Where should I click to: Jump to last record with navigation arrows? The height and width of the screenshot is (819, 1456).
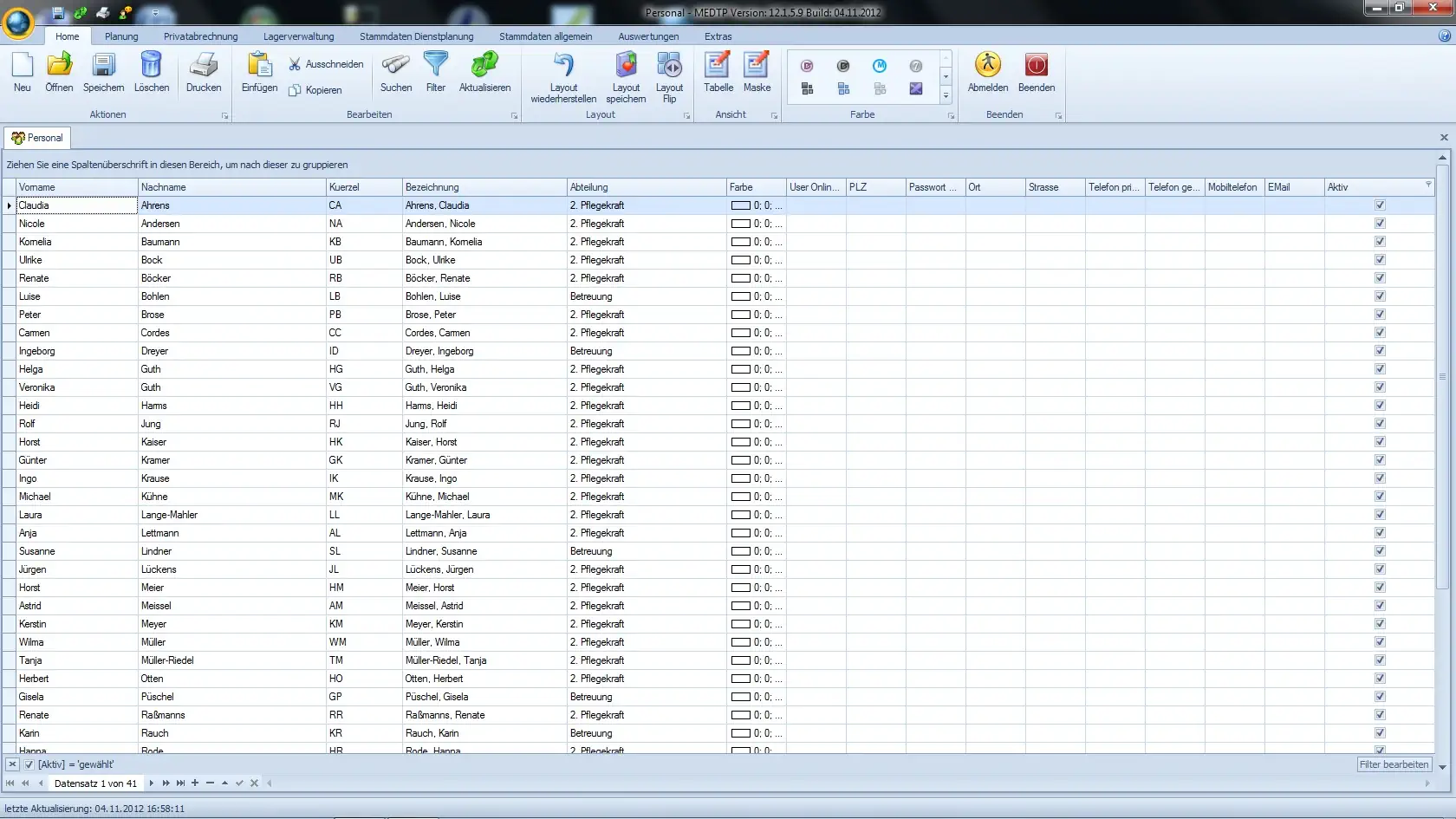tap(179, 783)
